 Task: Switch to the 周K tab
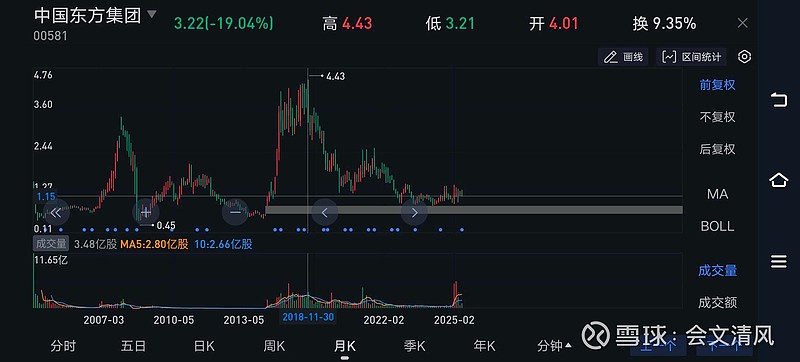[274, 347]
